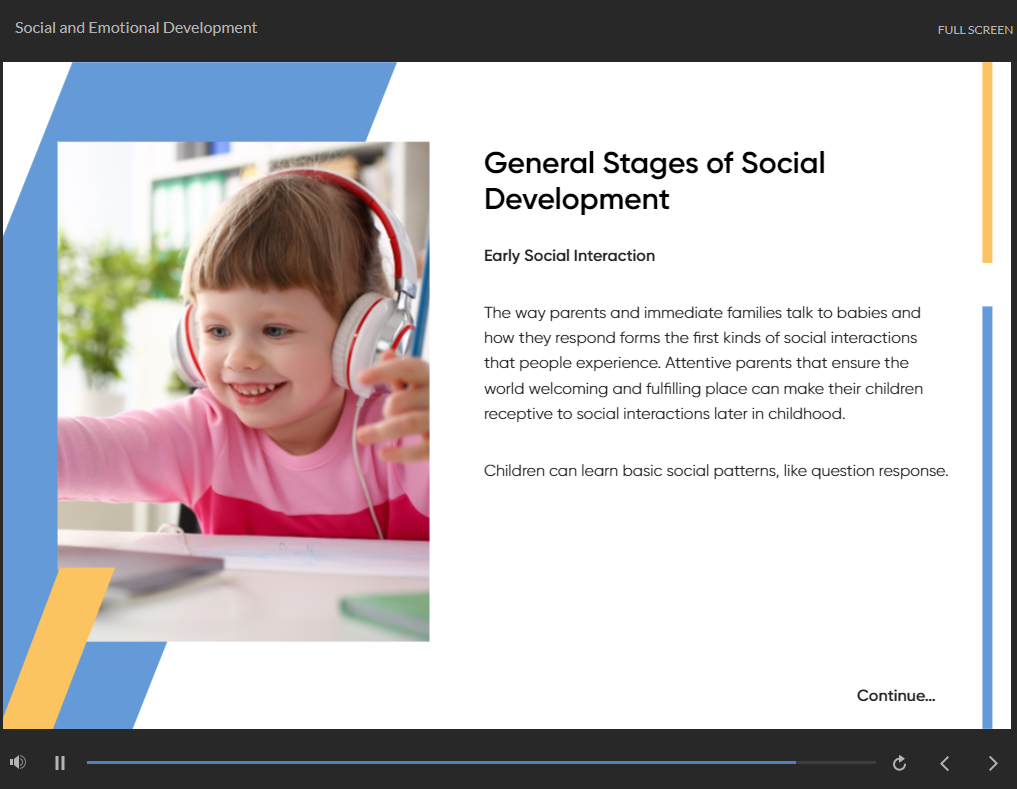This screenshot has height=789, width=1017.
Task: Click the sentence about basic social patterns
Action: tap(715, 470)
